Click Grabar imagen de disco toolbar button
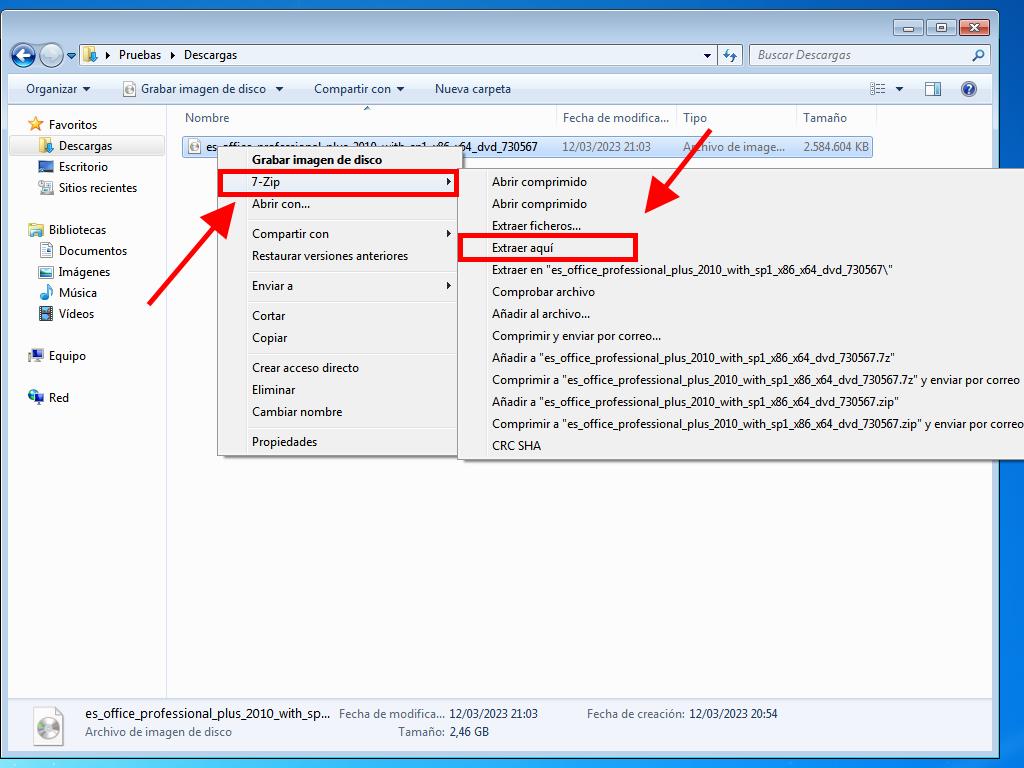Image resolution: width=1024 pixels, height=768 pixels. (x=203, y=89)
